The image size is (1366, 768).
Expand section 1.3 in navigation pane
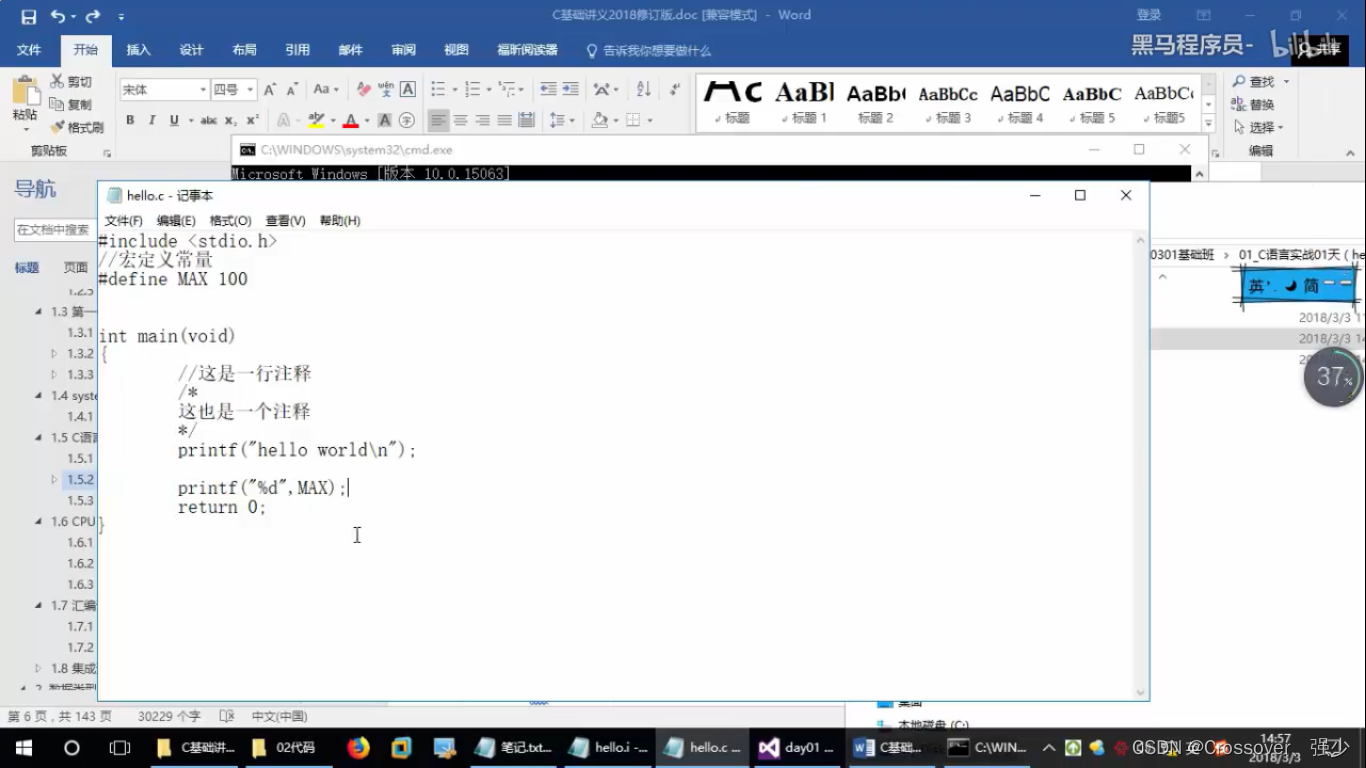pyautogui.click(x=38, y=312)
